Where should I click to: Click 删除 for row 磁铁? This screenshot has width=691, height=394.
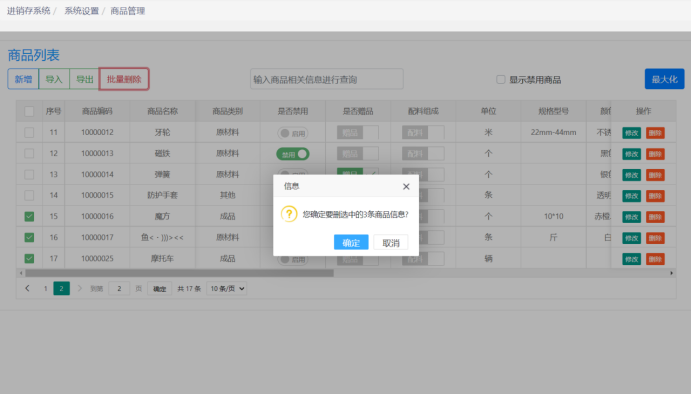point(655,154)
